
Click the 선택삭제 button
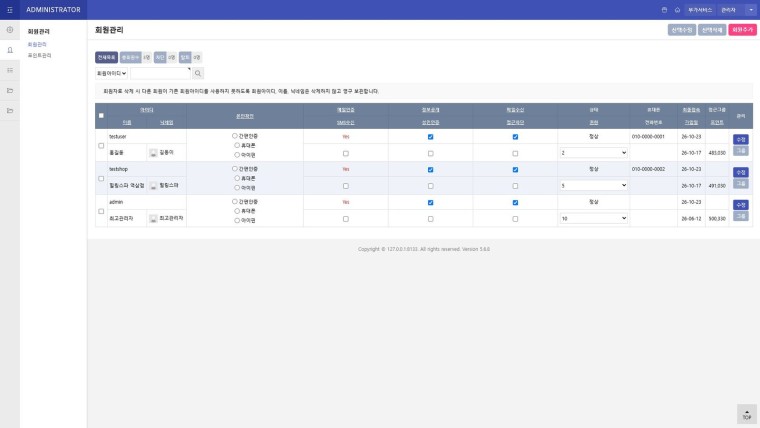[712, 30]
